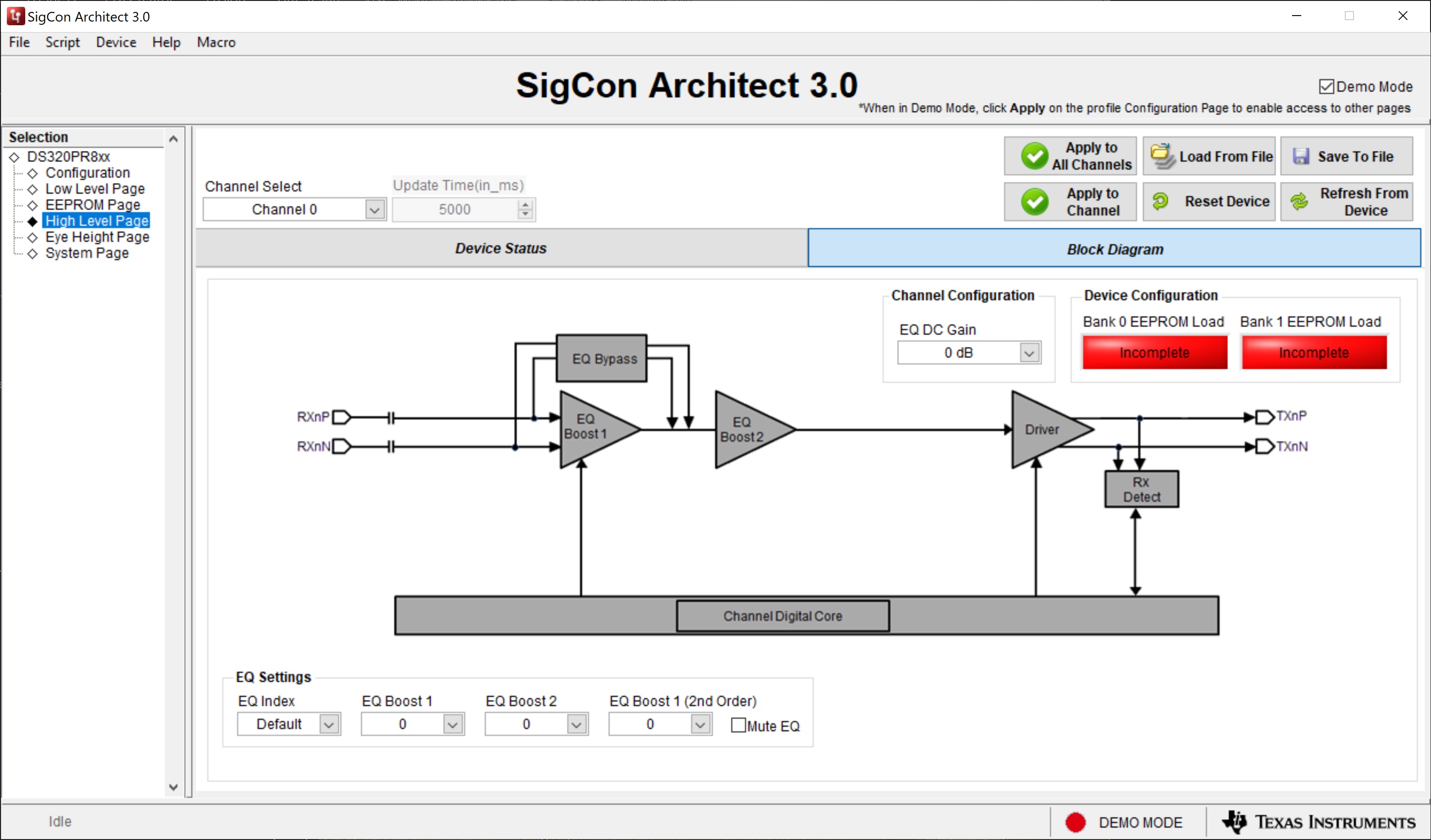Click the Bank 0 EEPROM Incomplete button
1431x840 pixels.
point(1153,351)
